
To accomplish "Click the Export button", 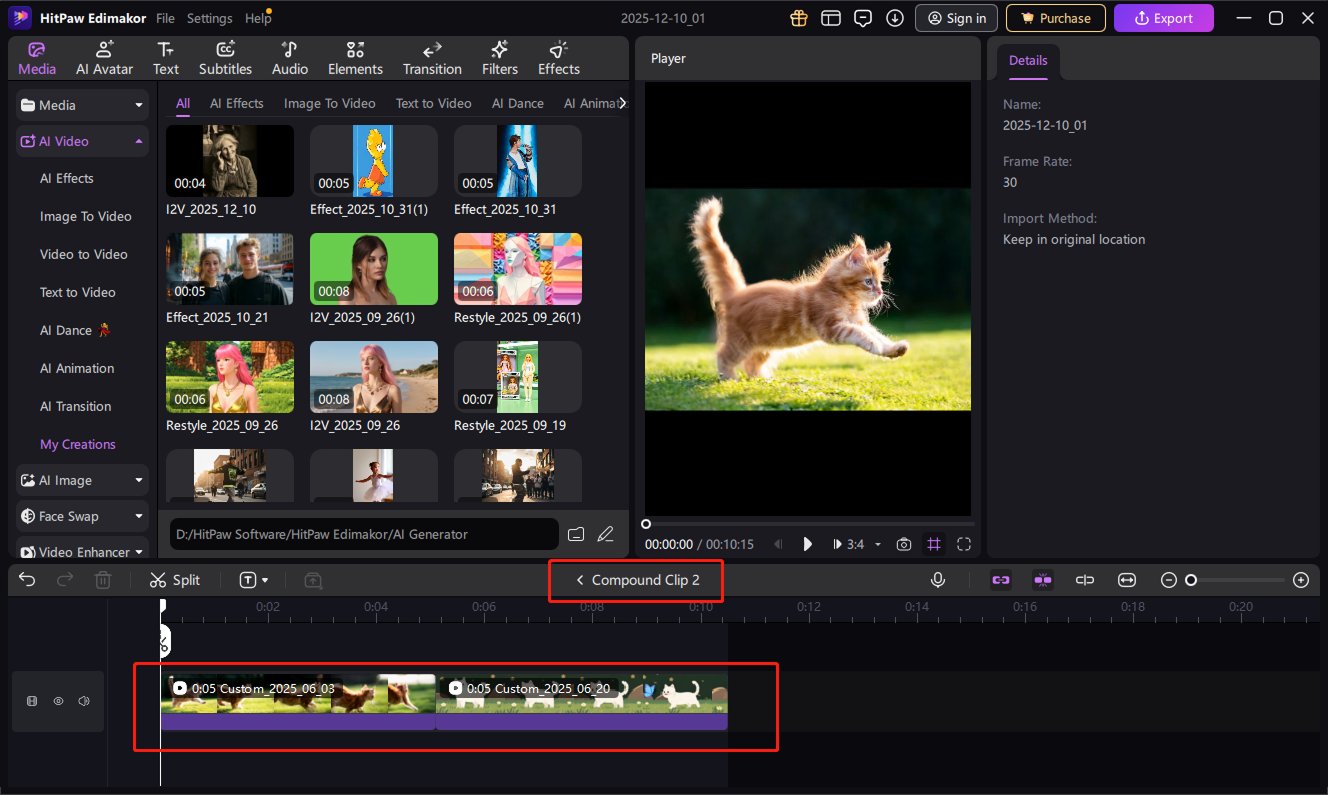I will tap(1163, 18).
